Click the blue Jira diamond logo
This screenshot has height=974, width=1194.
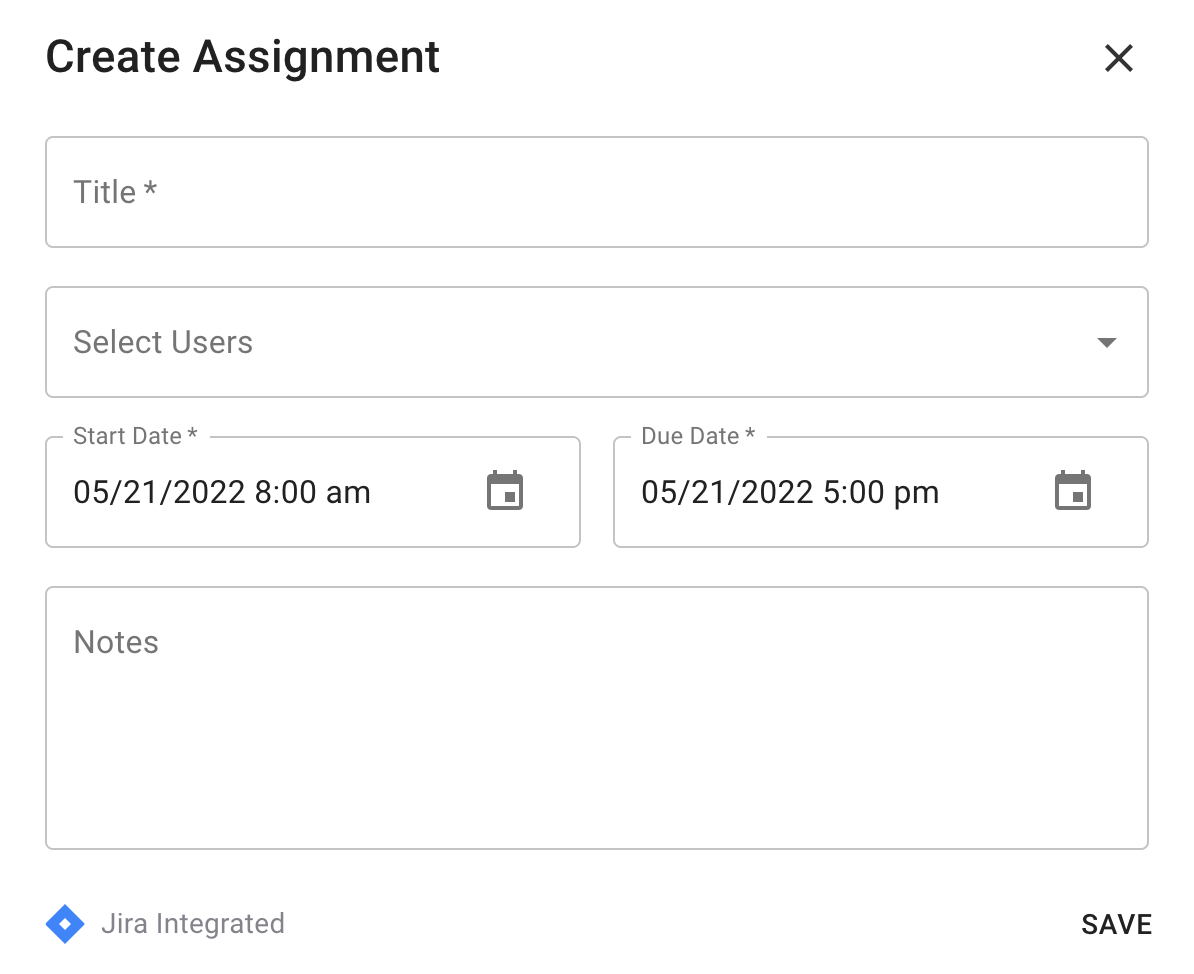point(65,924)
